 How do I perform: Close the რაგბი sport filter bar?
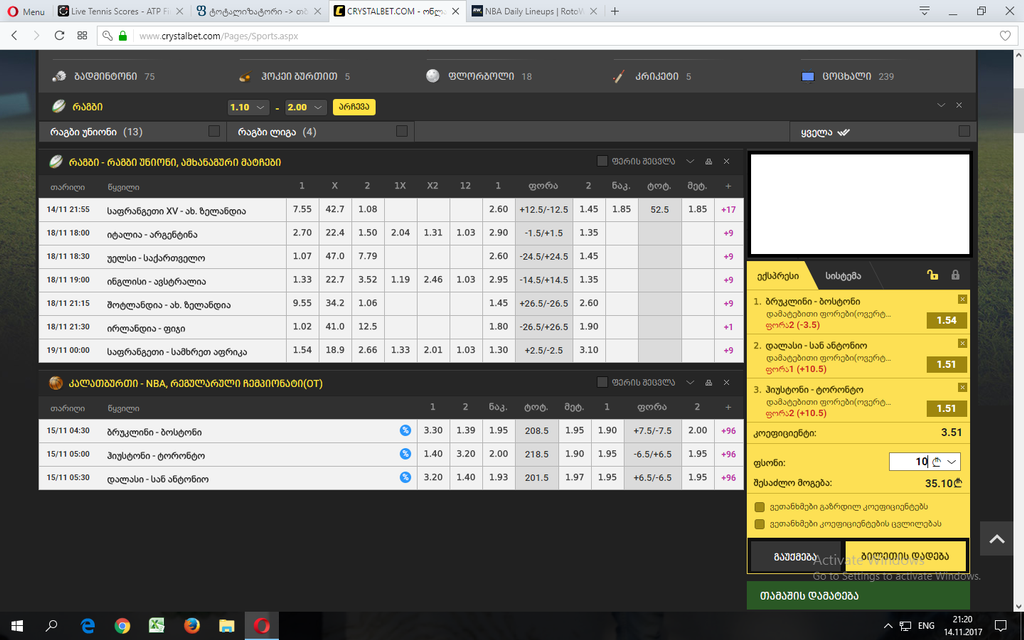959,105
